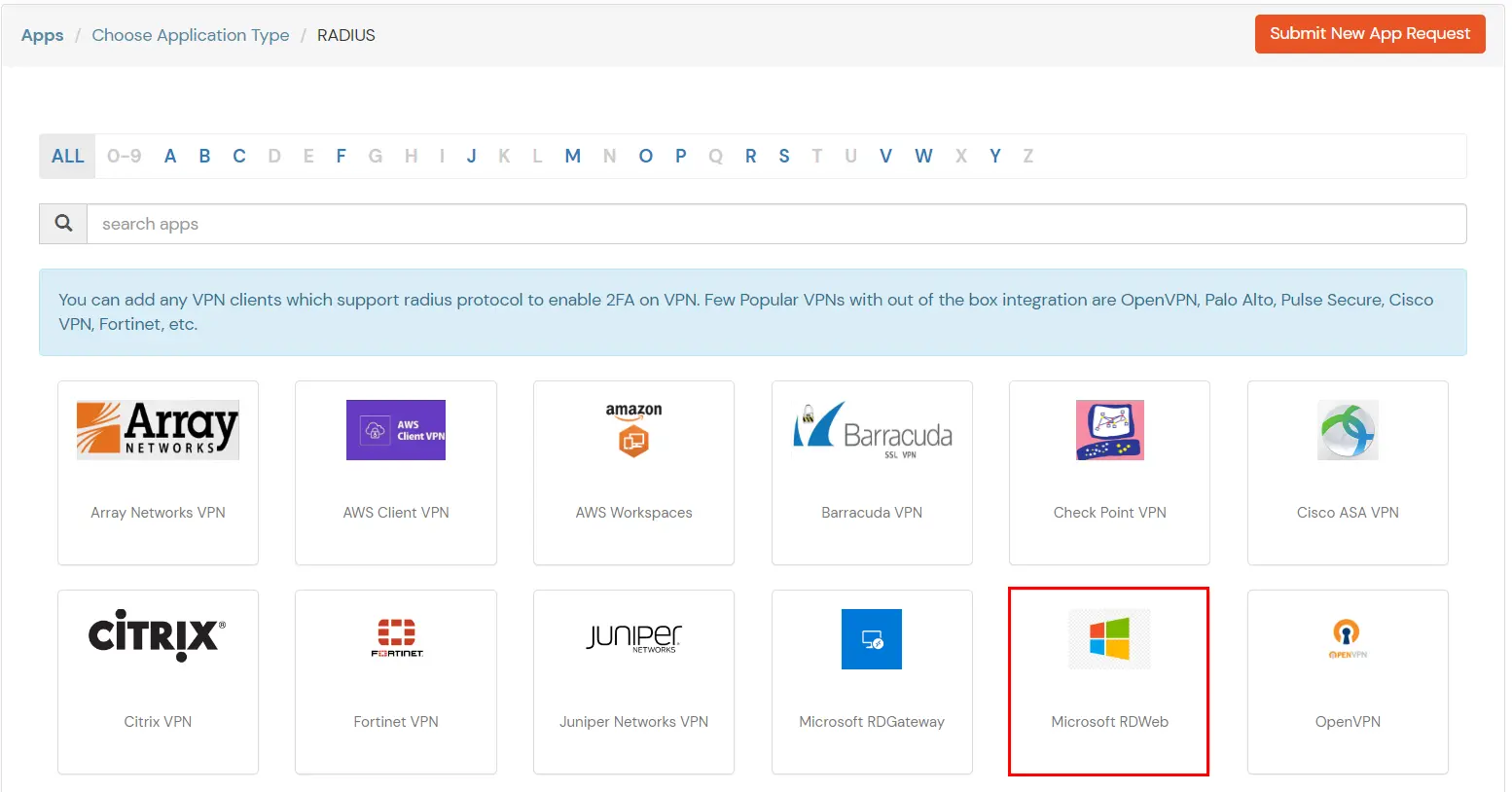Click the magnifying glass search icon
Image resolution: width=1512 pixels, height=792 pixels.
tap(63, 224)
